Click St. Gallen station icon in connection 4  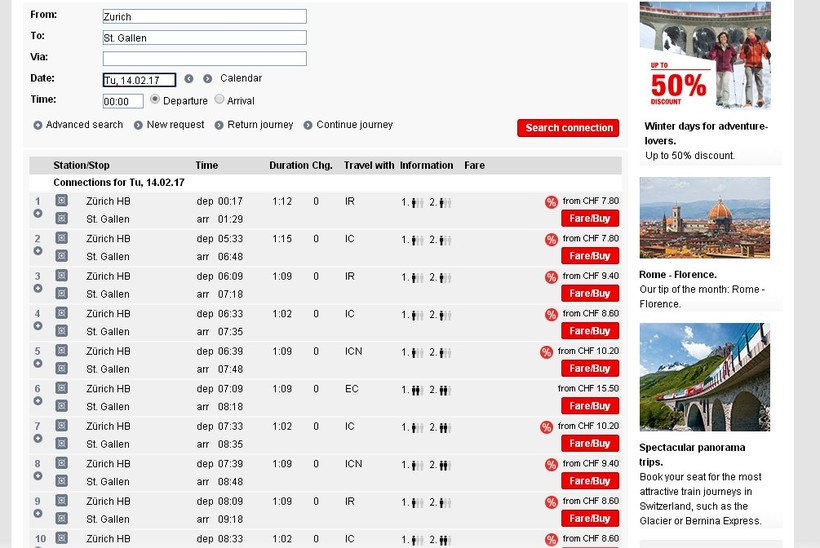[61, 331]
